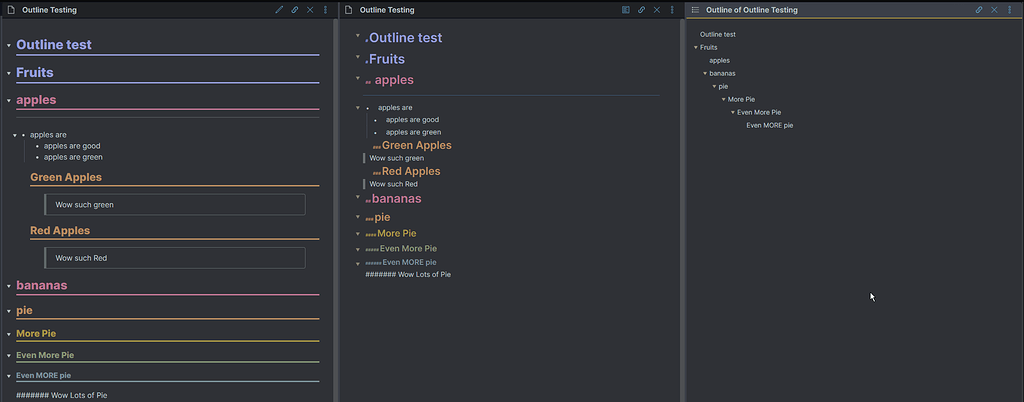Close the middle editor pane
This screenshot has height=402, width=1024.
coord(657,10)
